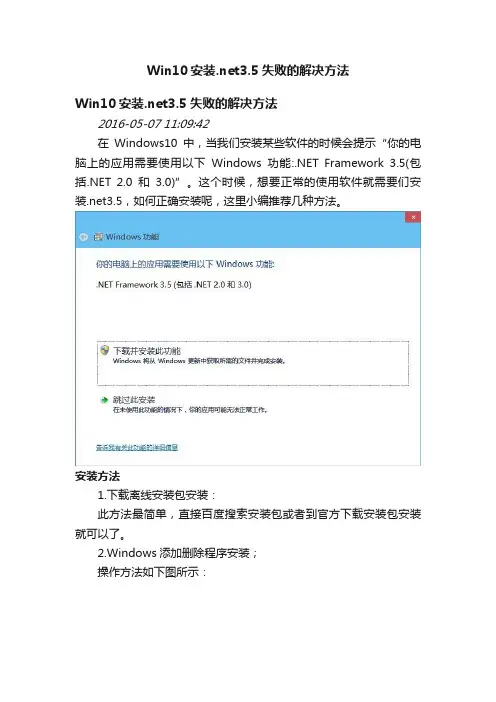Click the left-aligned bold heading below the title

[176, 103]
